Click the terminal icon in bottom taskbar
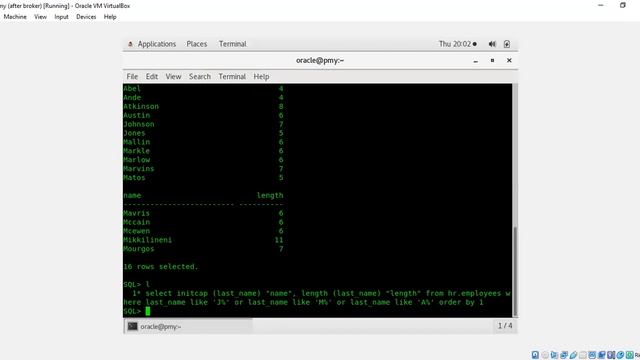Viewport: 640px width, 360px height. coord(133,327)
